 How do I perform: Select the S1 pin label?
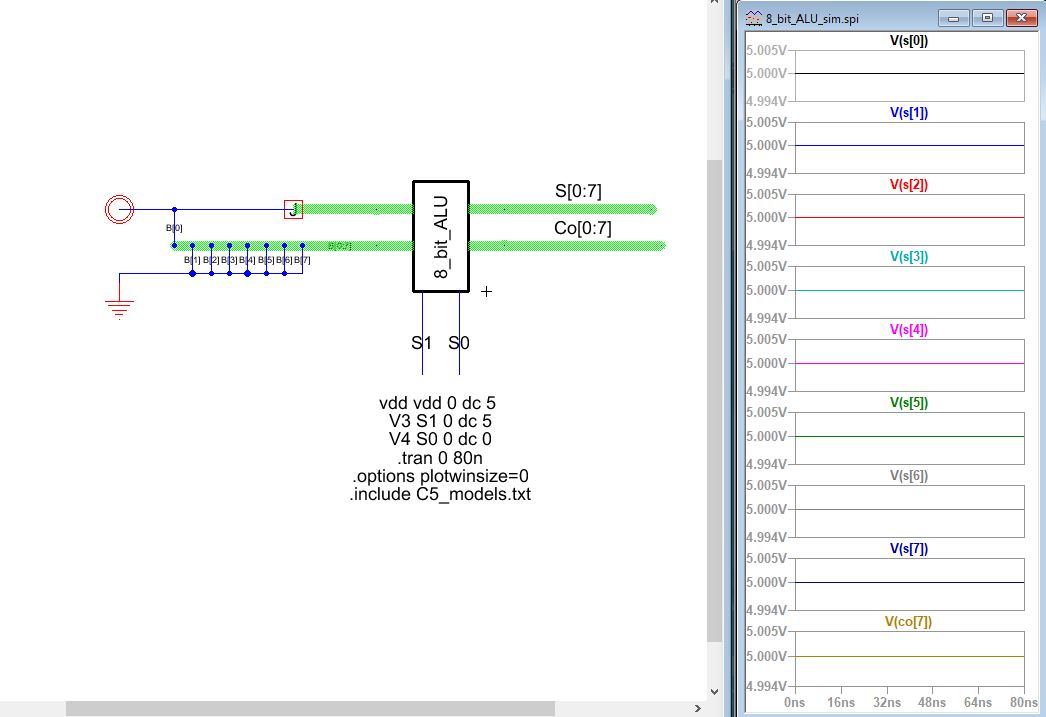click(x=422, y=343)
